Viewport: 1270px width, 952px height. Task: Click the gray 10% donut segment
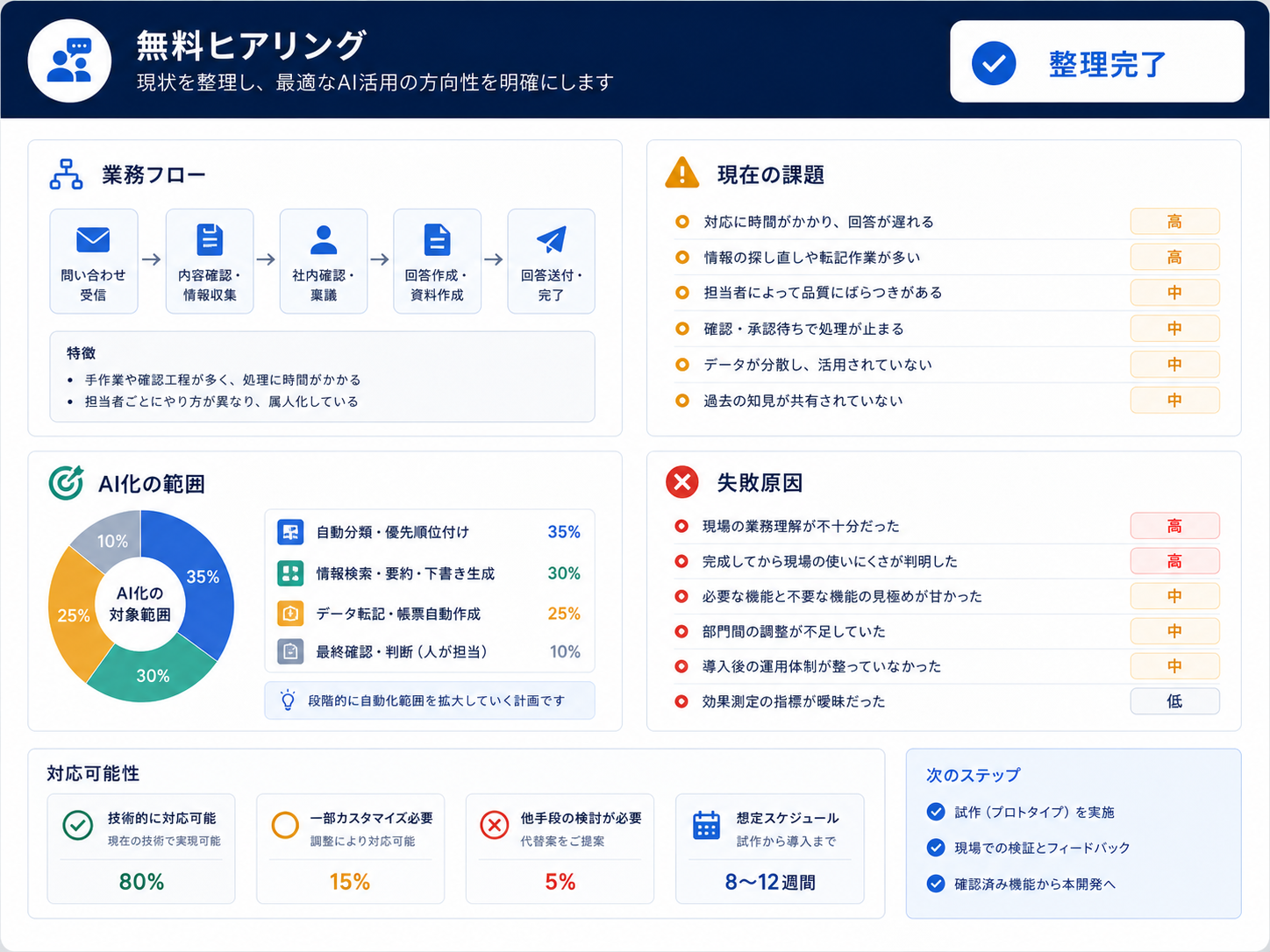click(x=112, y=541)
